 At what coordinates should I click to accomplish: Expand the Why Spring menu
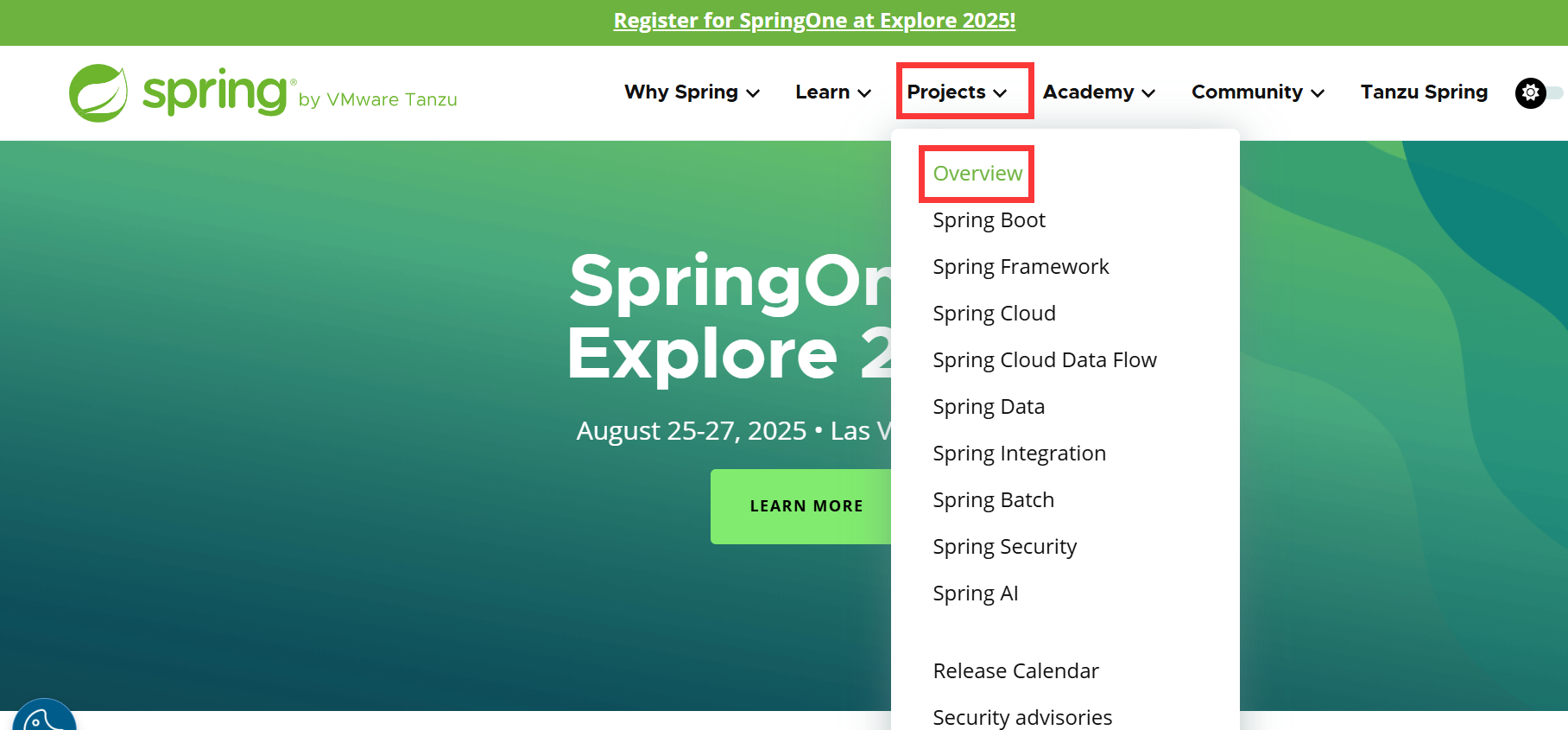click(692, 92)
